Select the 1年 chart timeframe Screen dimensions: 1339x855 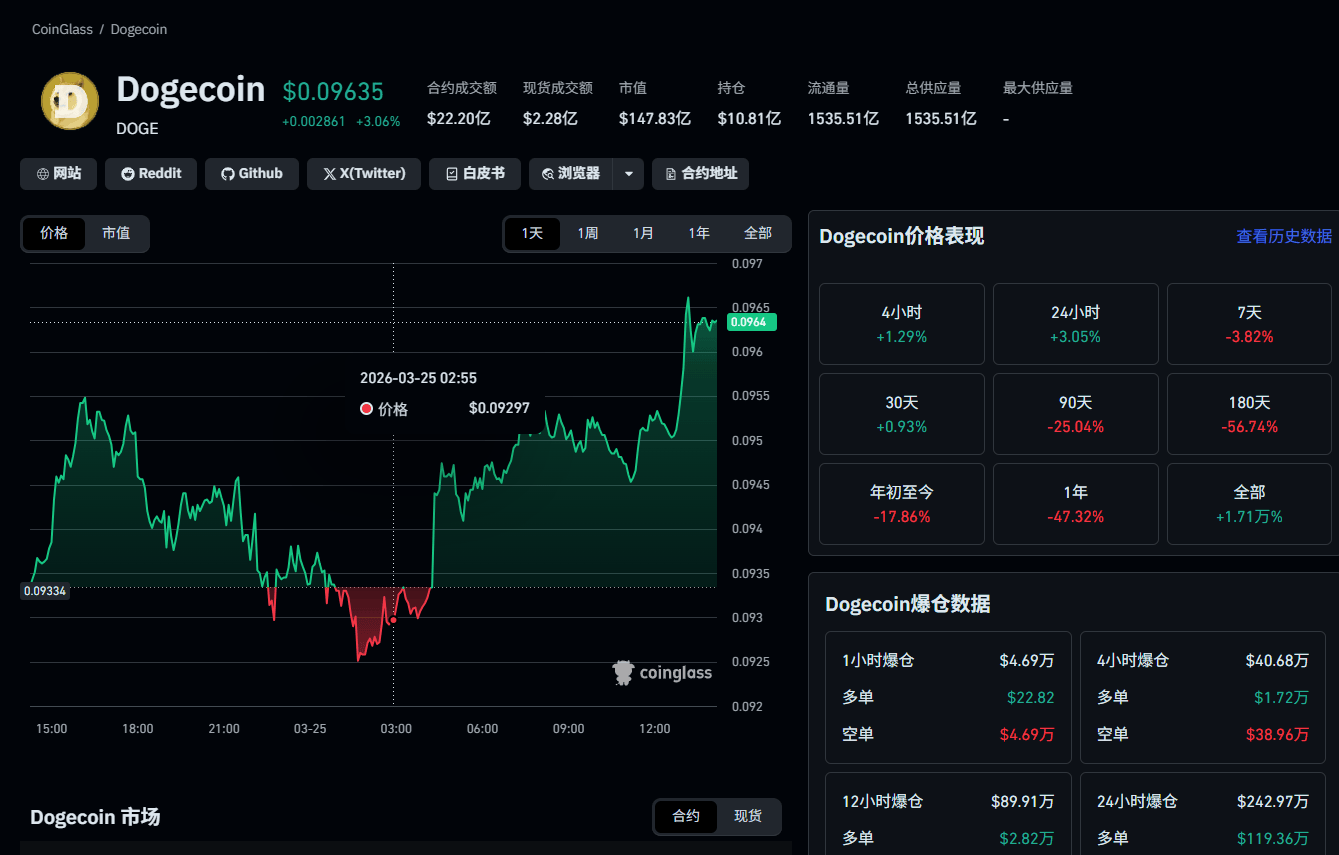699,233
